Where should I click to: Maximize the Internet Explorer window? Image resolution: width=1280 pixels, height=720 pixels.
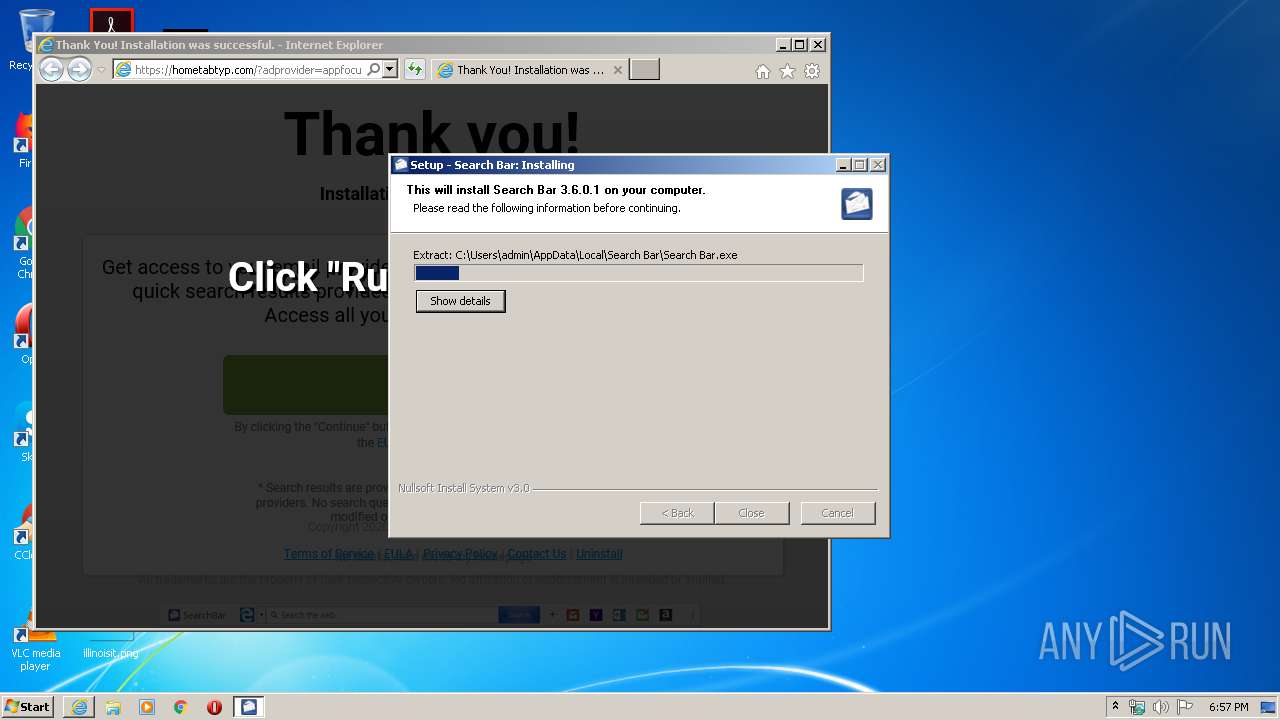coord(799,45)
